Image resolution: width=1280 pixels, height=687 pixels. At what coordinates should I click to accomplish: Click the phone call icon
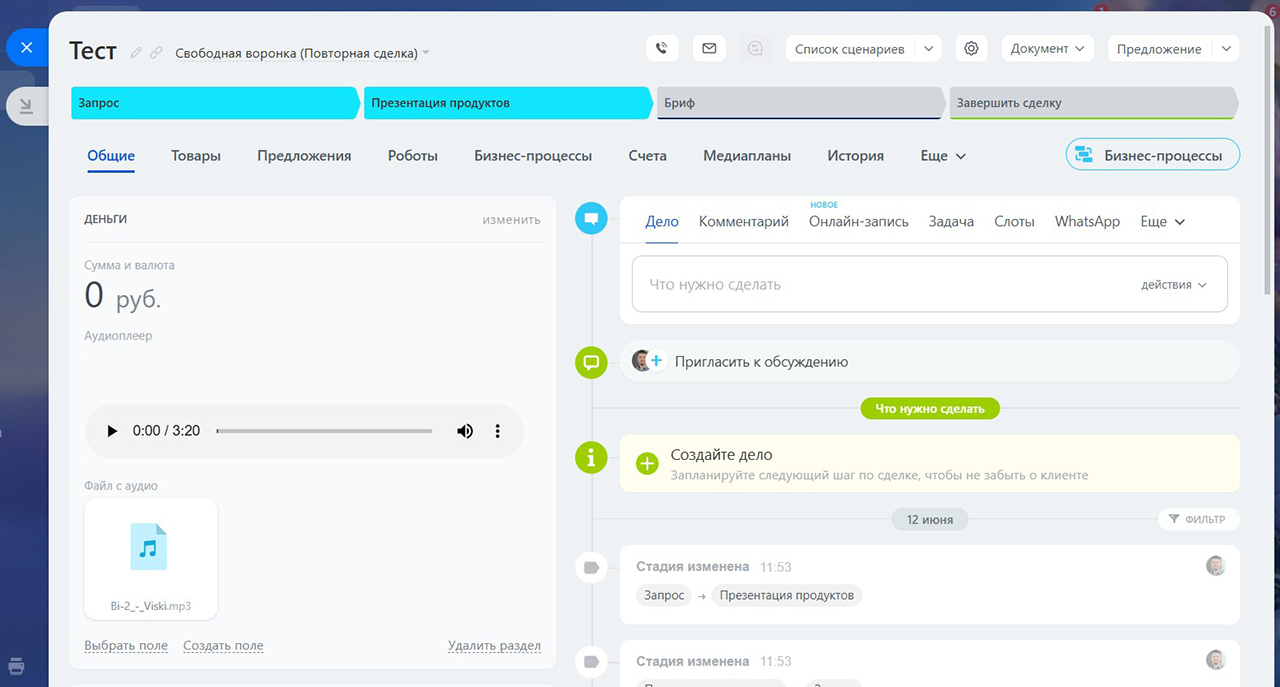coord(661,48)
